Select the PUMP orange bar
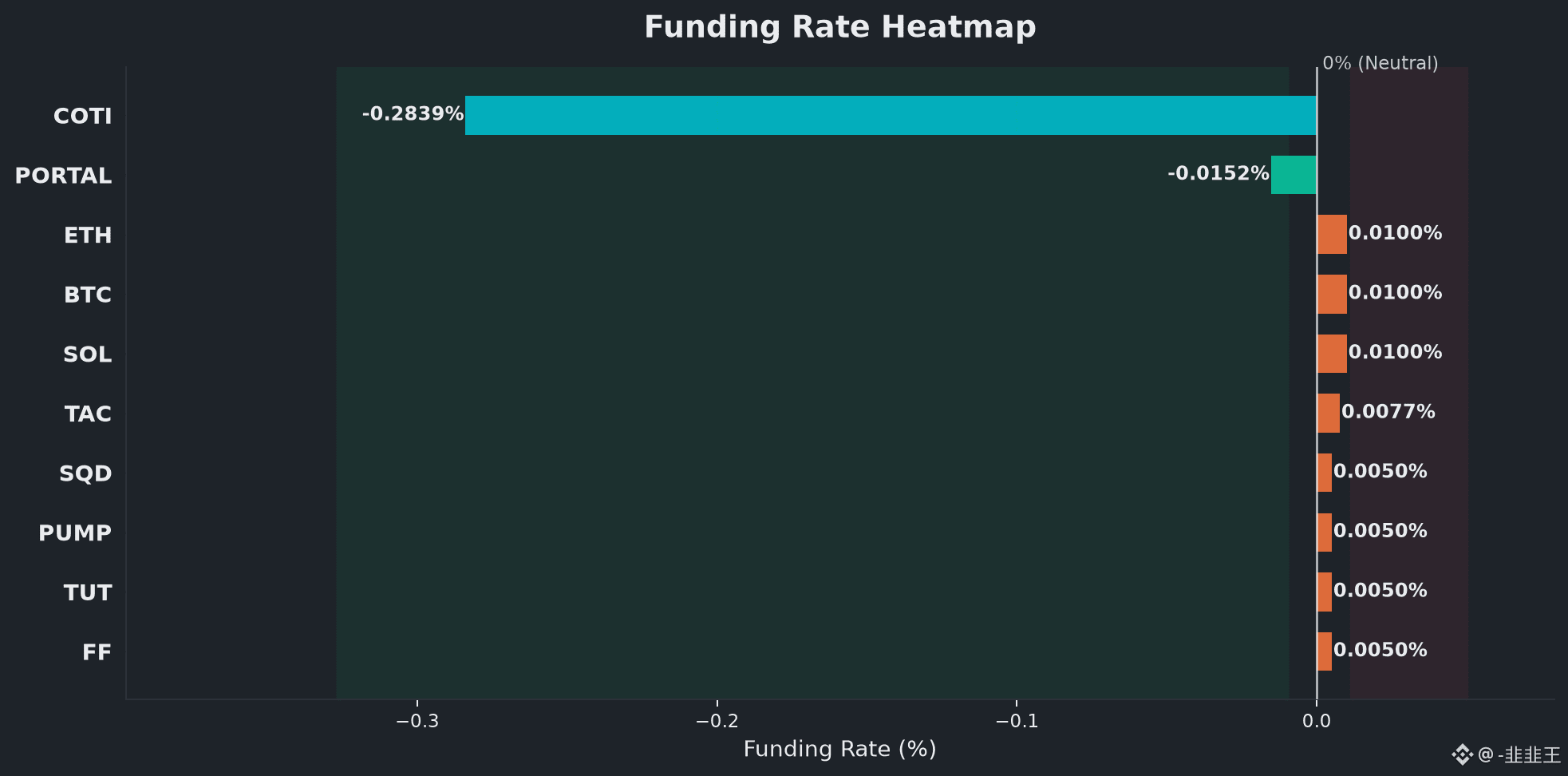 (1324, 533)
